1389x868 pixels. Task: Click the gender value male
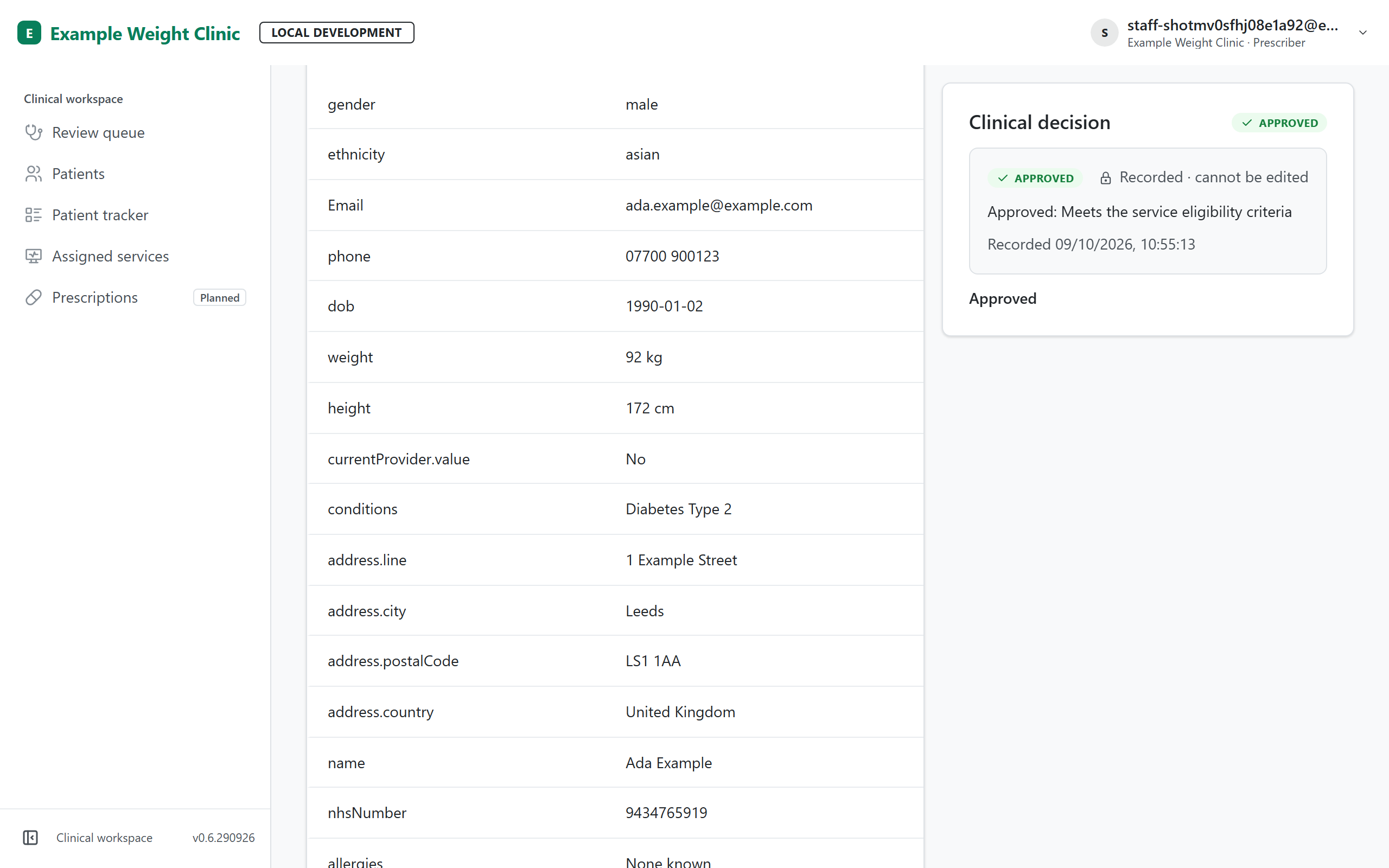(x=642, y=105)
